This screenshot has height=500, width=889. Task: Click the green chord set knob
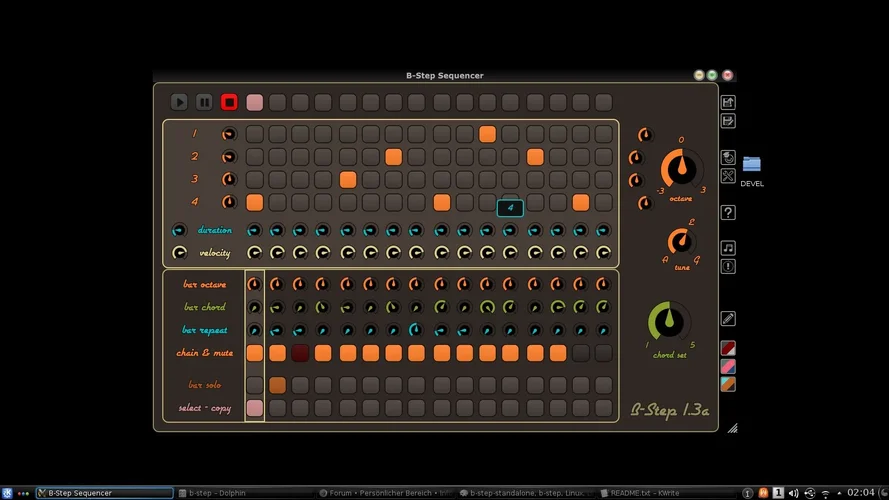click(669, 321)
